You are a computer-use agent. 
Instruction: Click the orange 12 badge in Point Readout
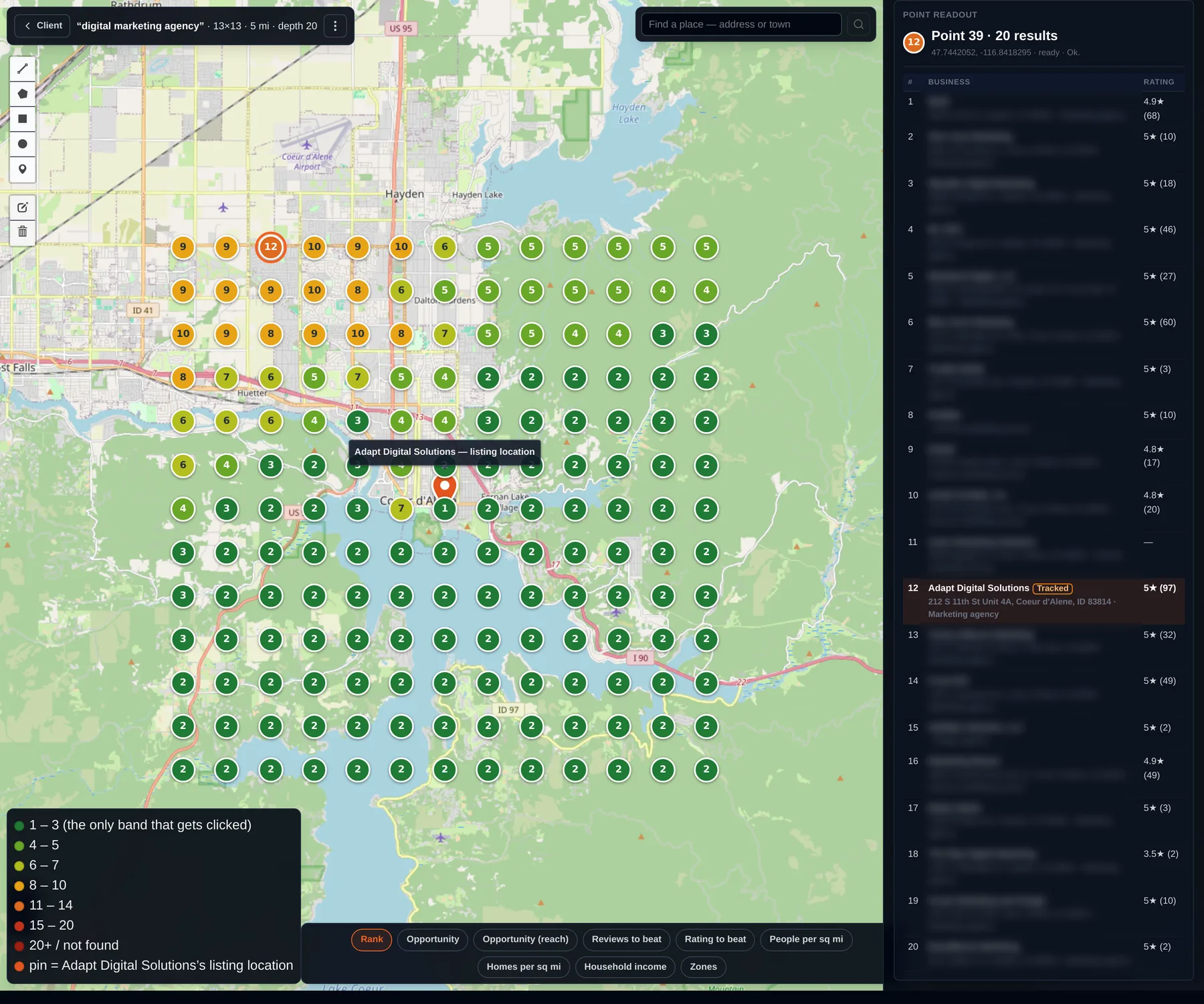[914, 42]
